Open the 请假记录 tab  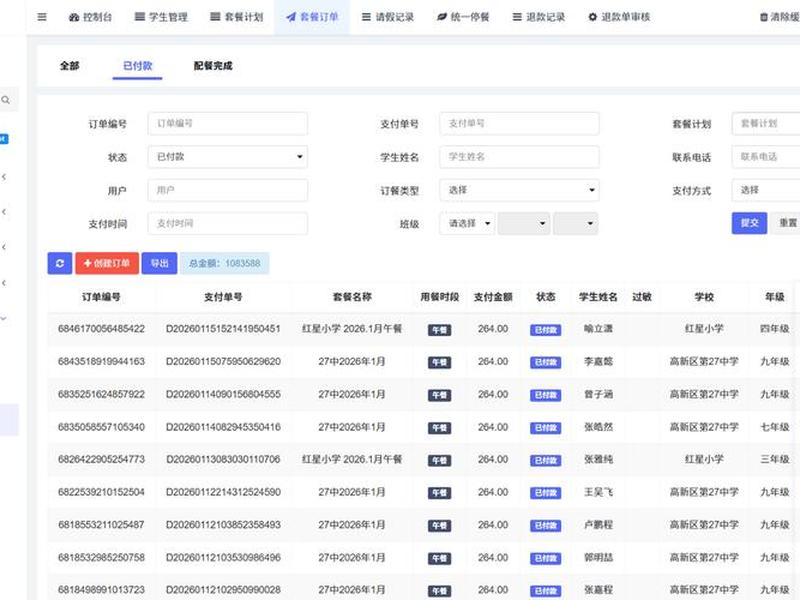(388, 17)
